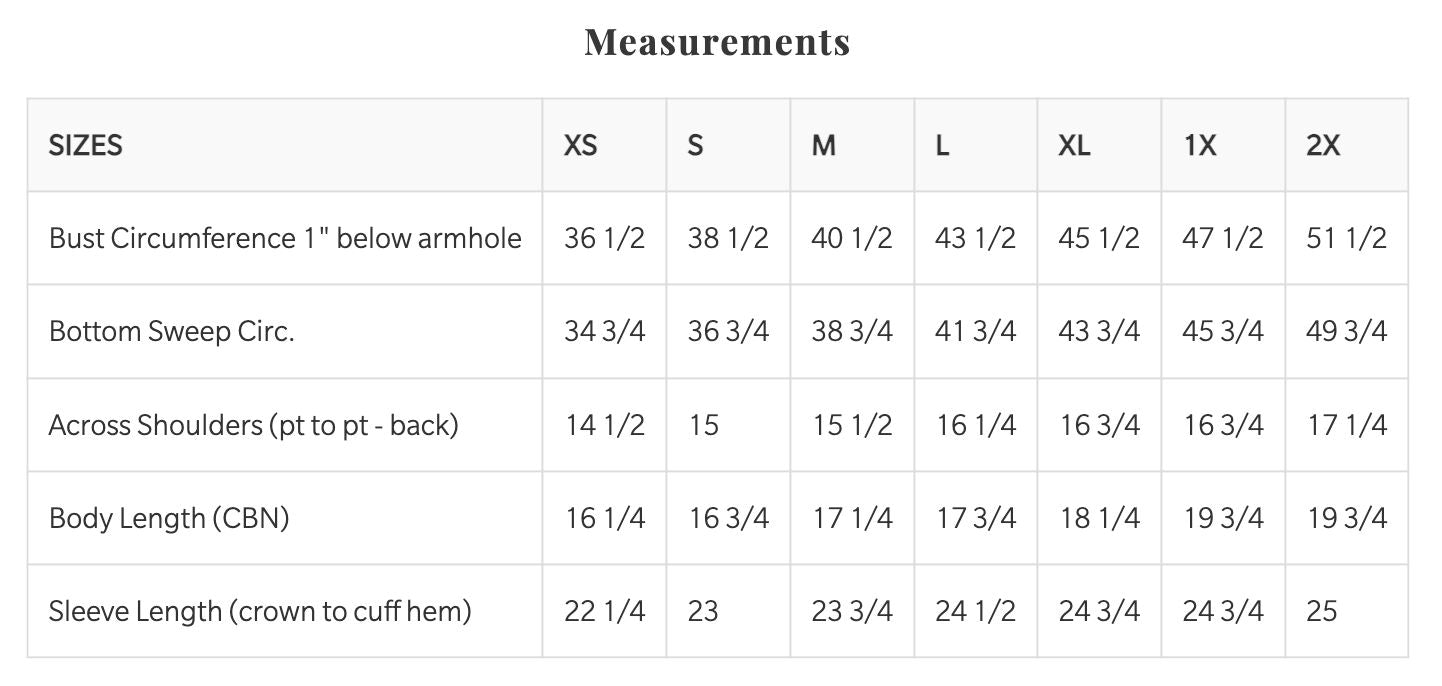Select the Bottom Sweep Circ. row label

pyautogui.click(x=172, y=332)
